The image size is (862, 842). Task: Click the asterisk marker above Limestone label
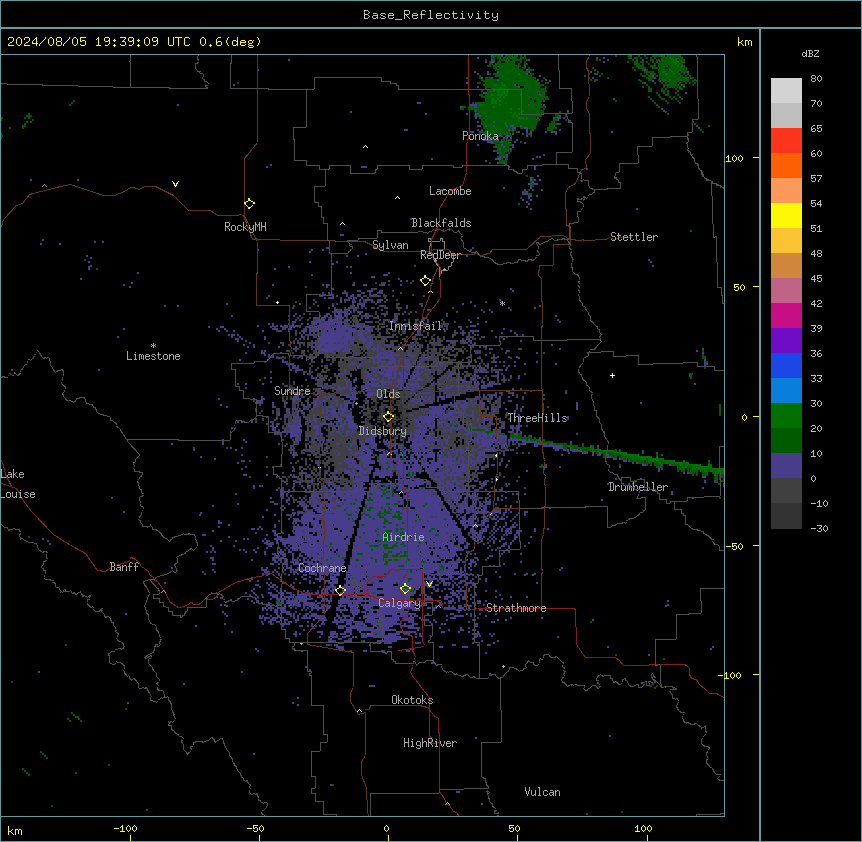[153, 345]
